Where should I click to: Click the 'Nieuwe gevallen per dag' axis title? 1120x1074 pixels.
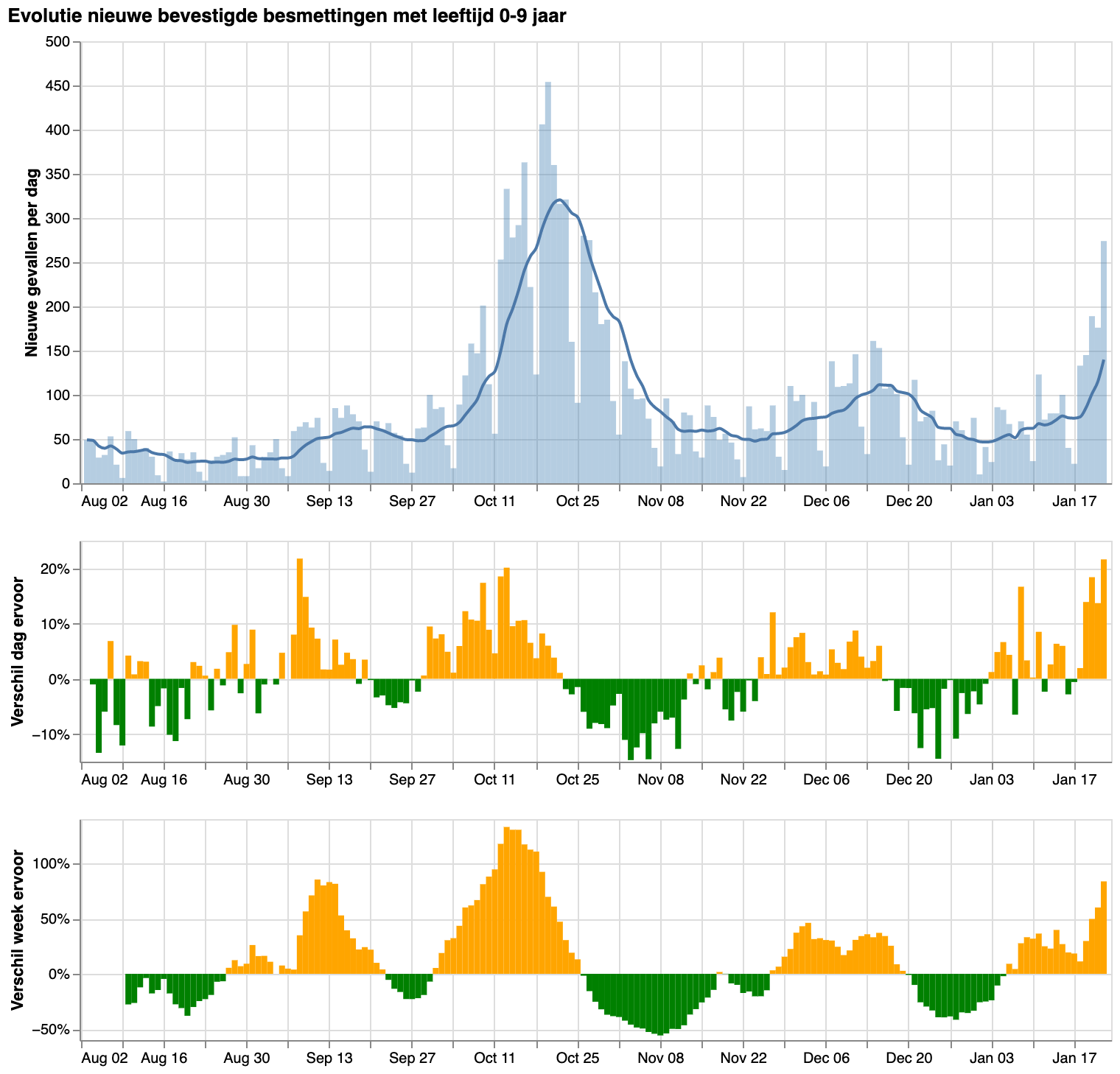[32, 263]
